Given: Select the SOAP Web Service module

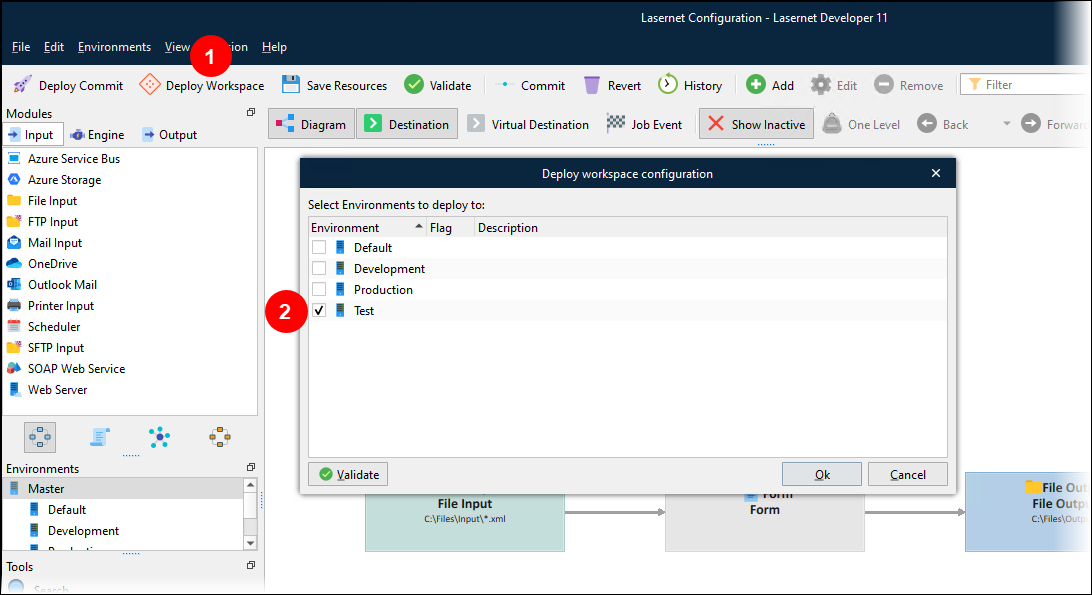Looking at the screenshot, I should pyautogui.click(x=76, y=368).
